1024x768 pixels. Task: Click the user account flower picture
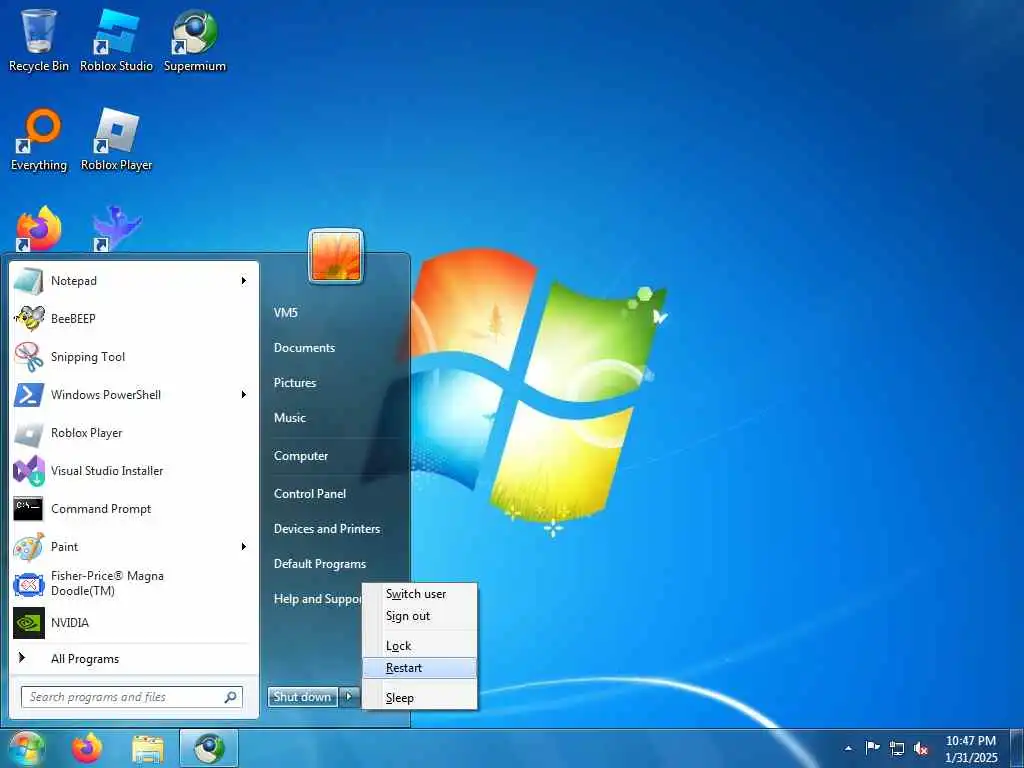(x=336, y=256)
